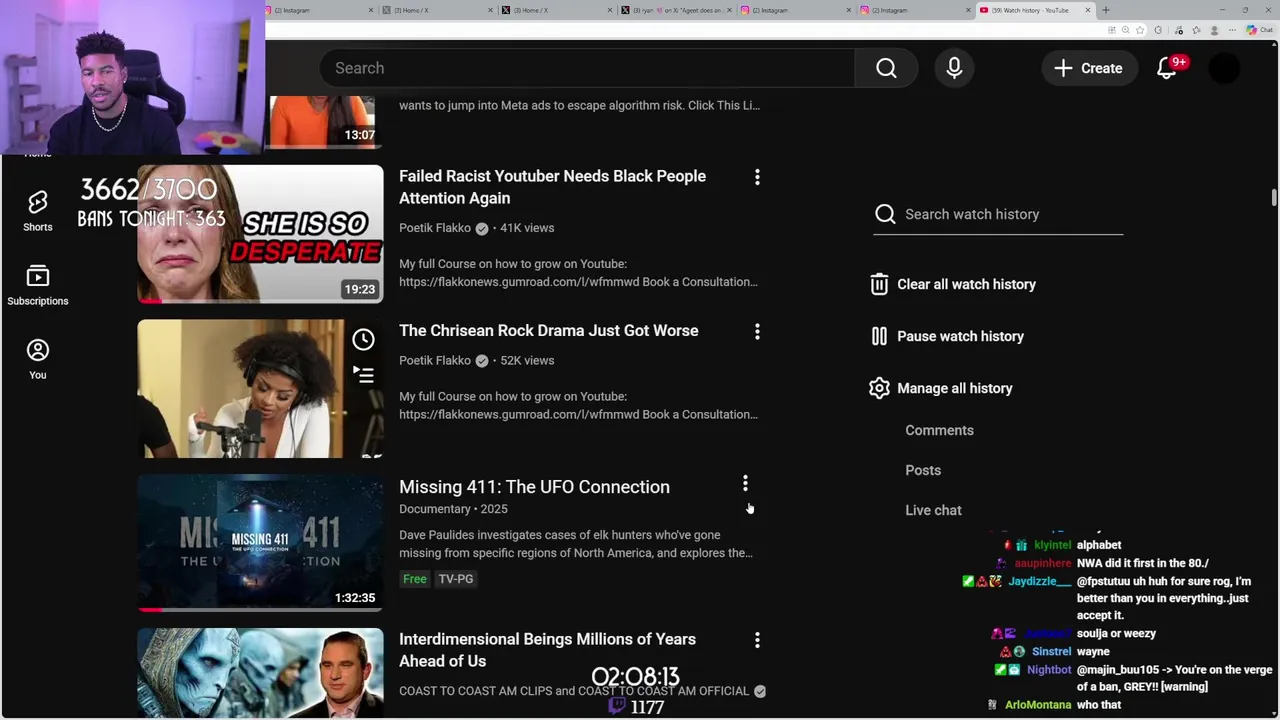Click the Manage all history gear icon
Image resolution: width=1280 pixels, height=720 pixels.
(x=879, y=388)
